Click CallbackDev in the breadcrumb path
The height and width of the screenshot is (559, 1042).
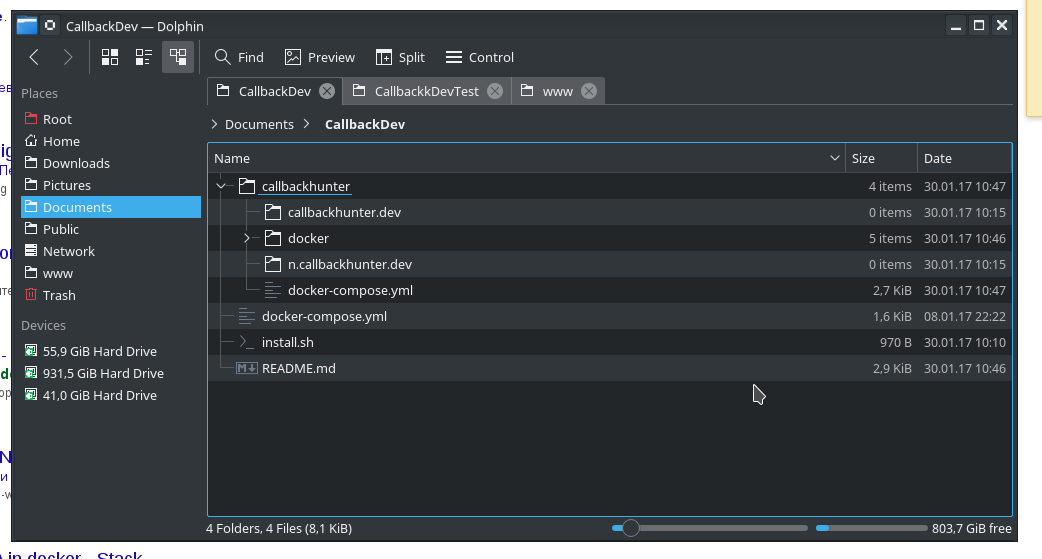pyautogui.click(x=365, y=124)
